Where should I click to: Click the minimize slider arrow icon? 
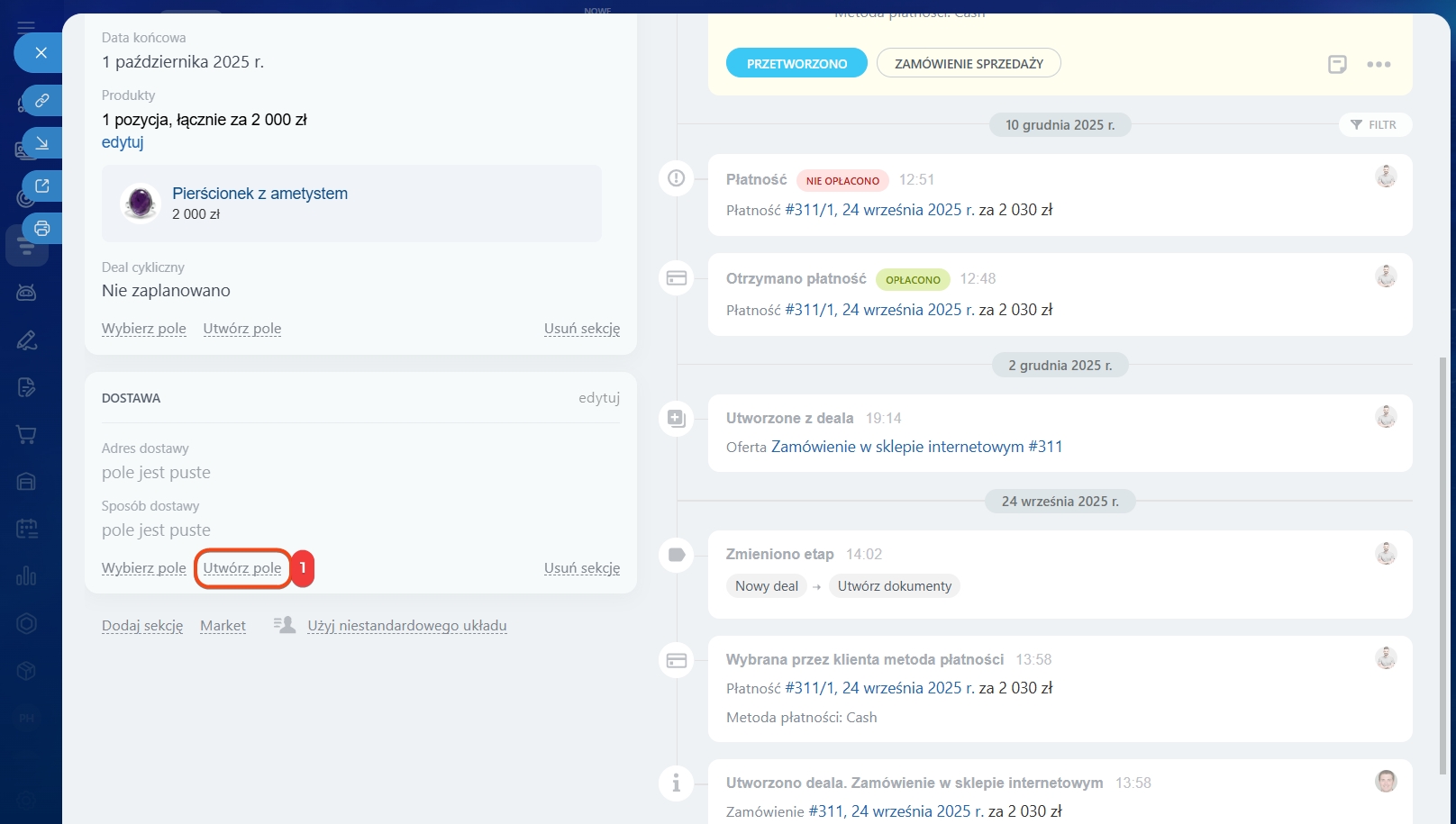tap(41, 143)
